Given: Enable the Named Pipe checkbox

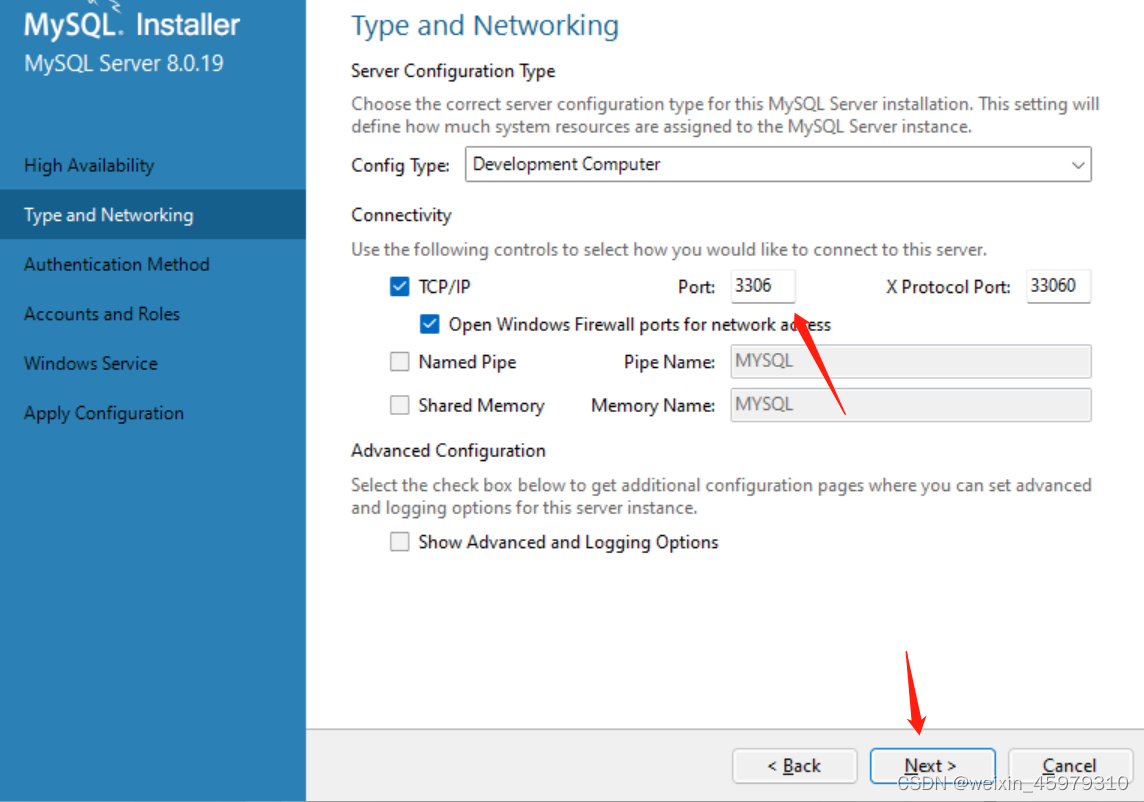Looking at the screenshot, I should tap(399, 362).
